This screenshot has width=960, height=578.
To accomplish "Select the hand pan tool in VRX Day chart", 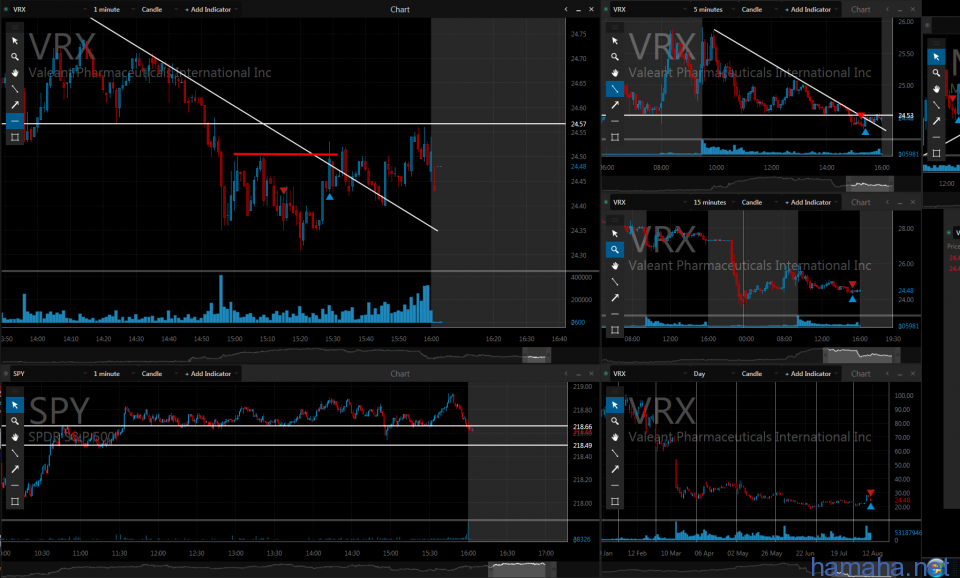I will click(x=615, y=437).
